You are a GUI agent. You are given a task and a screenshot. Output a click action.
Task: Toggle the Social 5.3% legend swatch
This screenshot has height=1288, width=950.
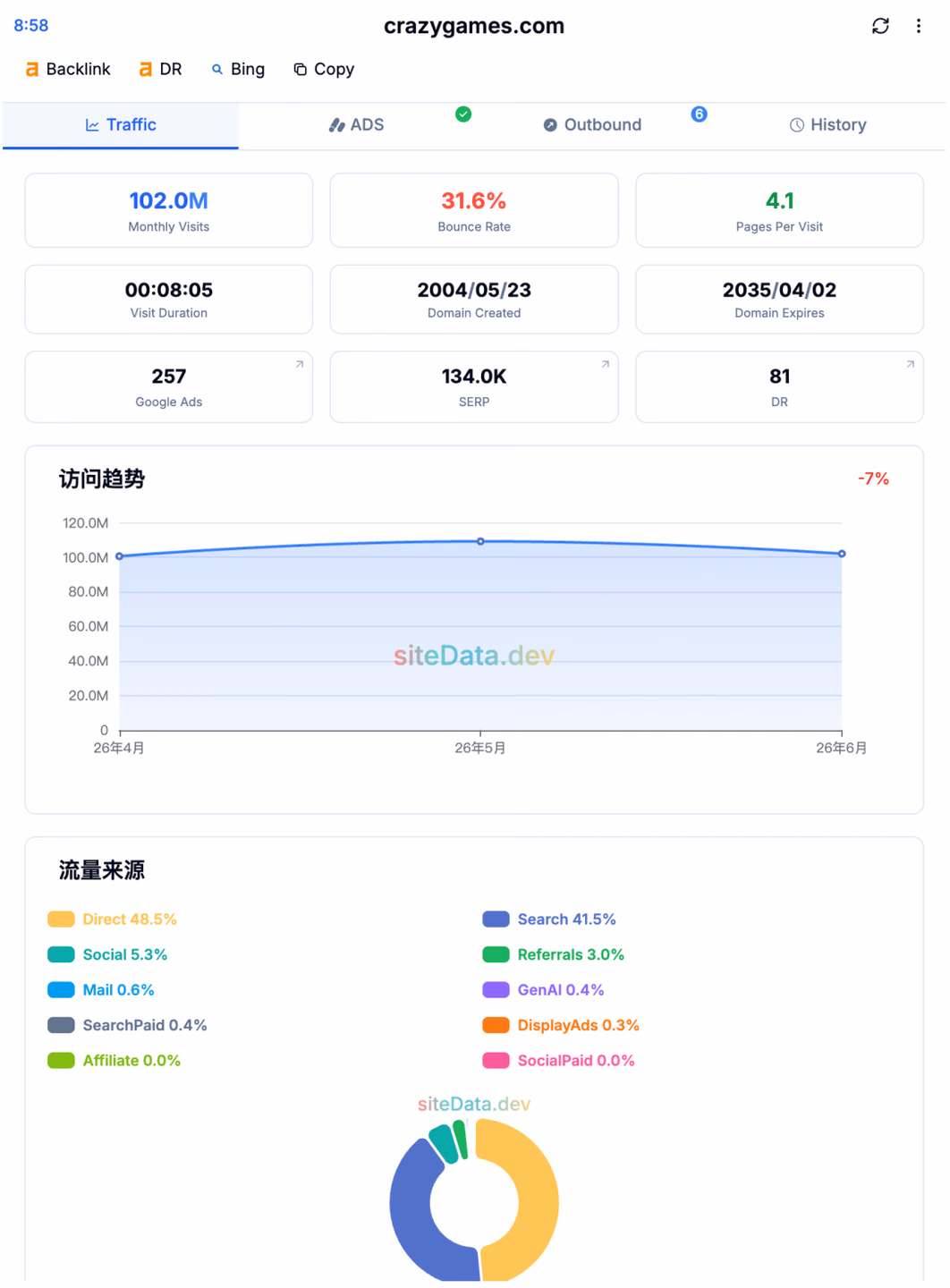pos(61,954)
